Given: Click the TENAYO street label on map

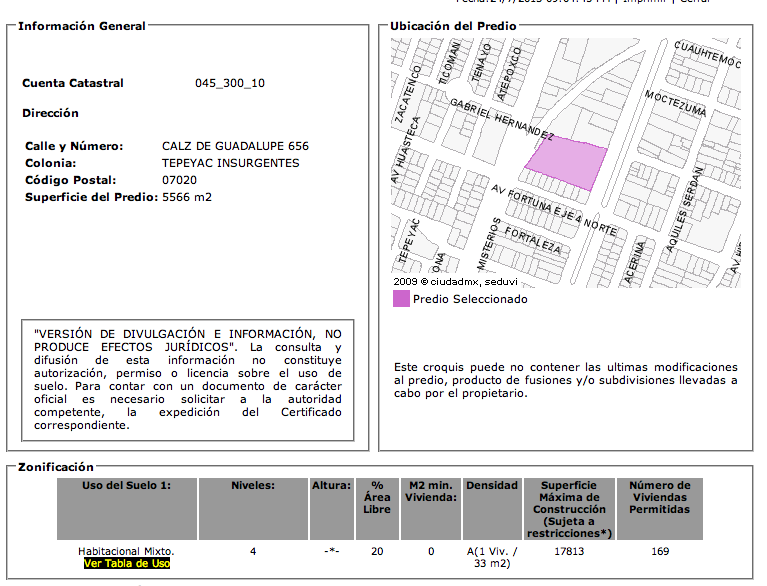Looking at the screenshot, I should tap(481, 63).
